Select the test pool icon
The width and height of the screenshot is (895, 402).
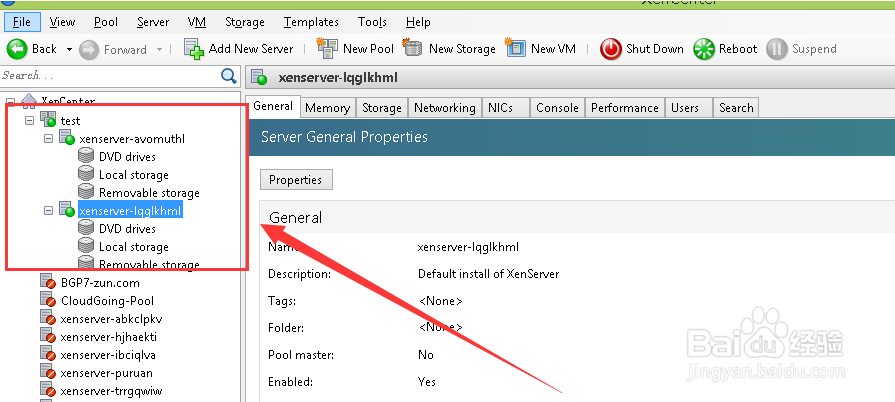49,120
